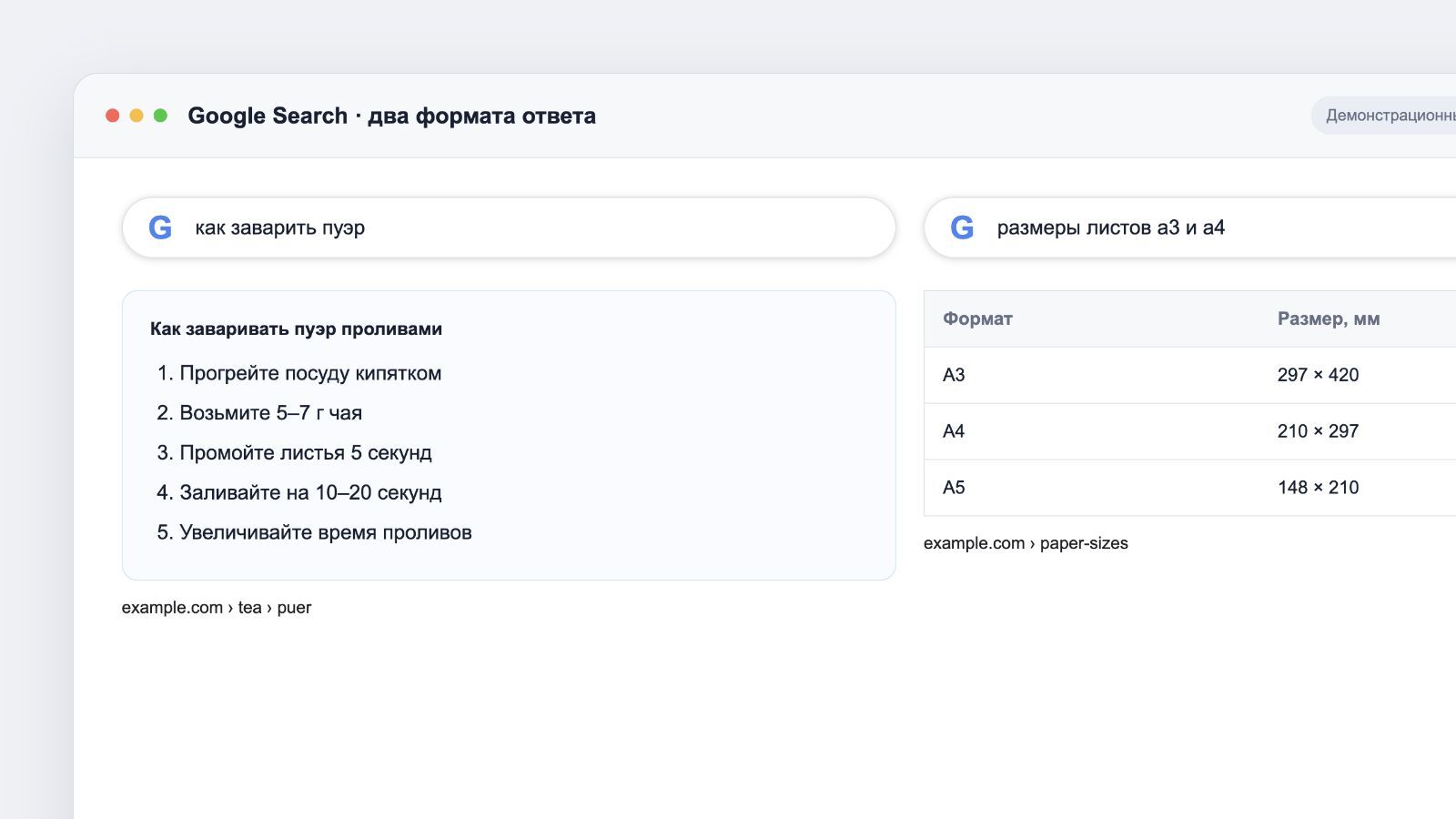The image size is (1456, 819).
Task: Focus the 'размеры листов а3 и а4' search field
Action: pos(1190,227)
